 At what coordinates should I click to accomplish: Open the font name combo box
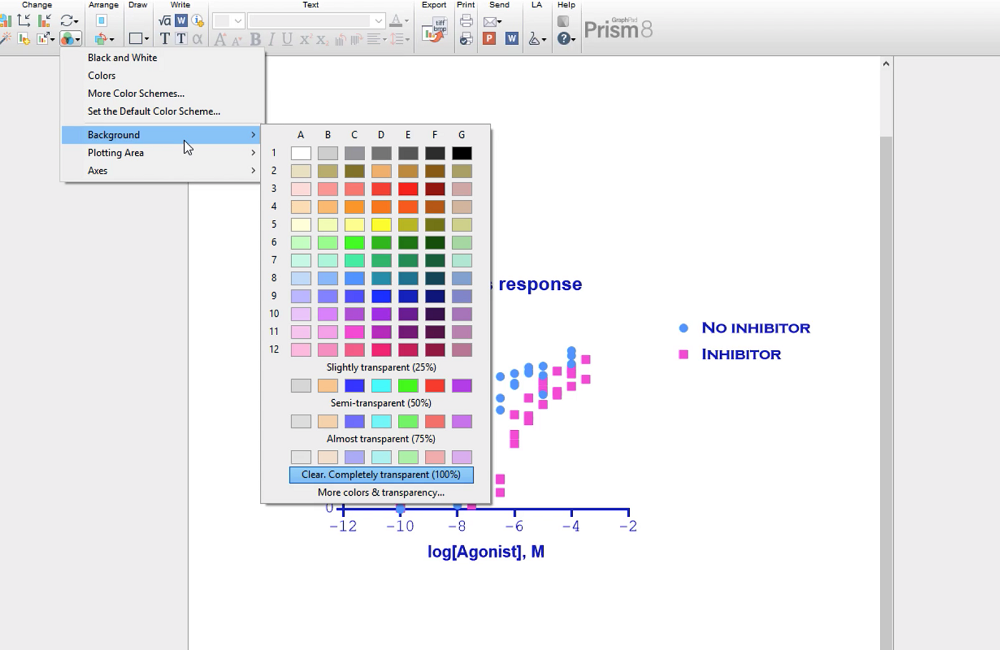pyautogui.click(x=316, y=20)
